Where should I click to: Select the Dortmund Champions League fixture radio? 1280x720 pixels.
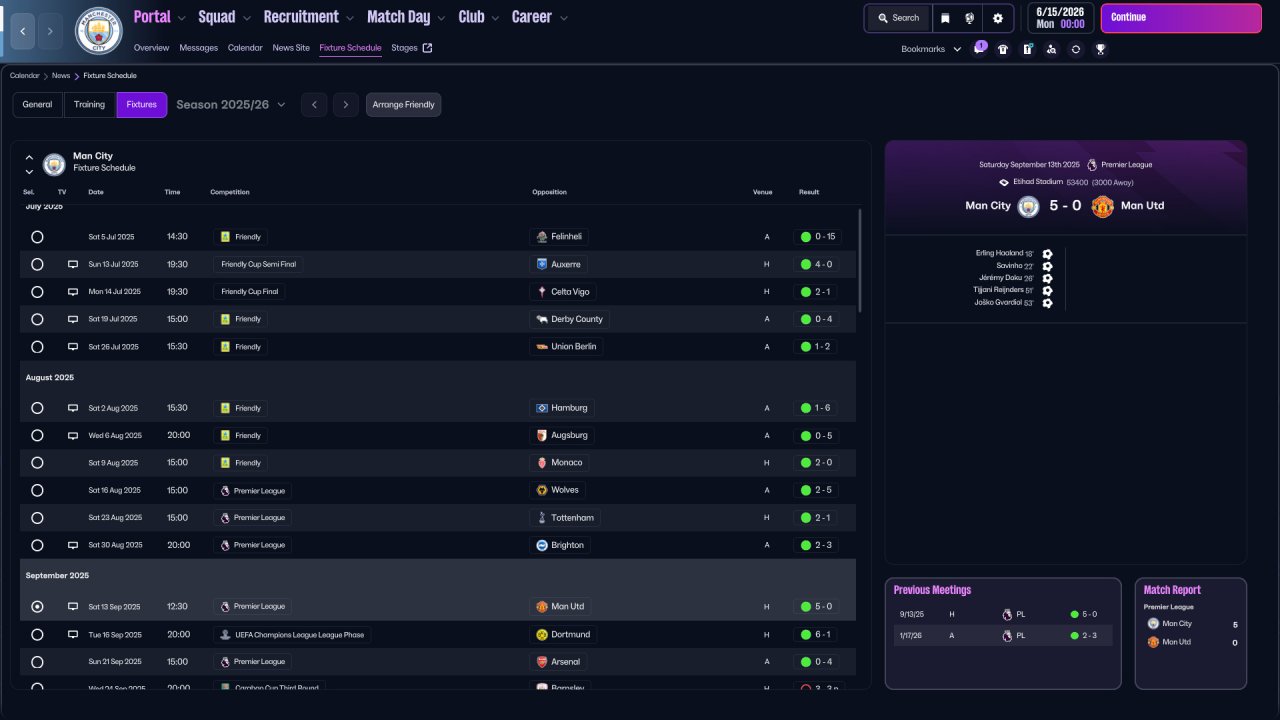point(37,634)
